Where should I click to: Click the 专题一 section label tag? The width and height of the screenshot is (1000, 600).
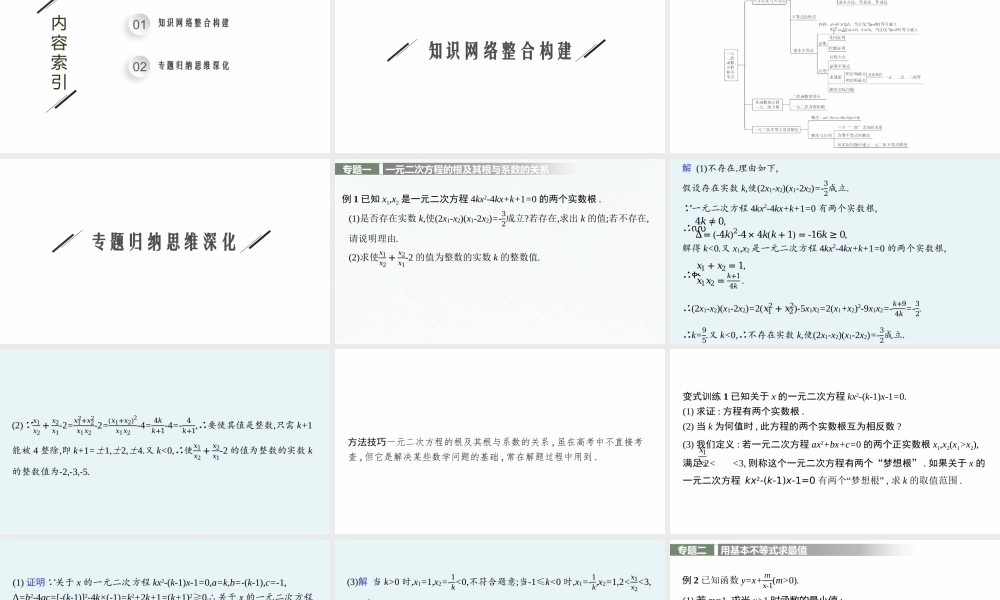coord(357,170)
